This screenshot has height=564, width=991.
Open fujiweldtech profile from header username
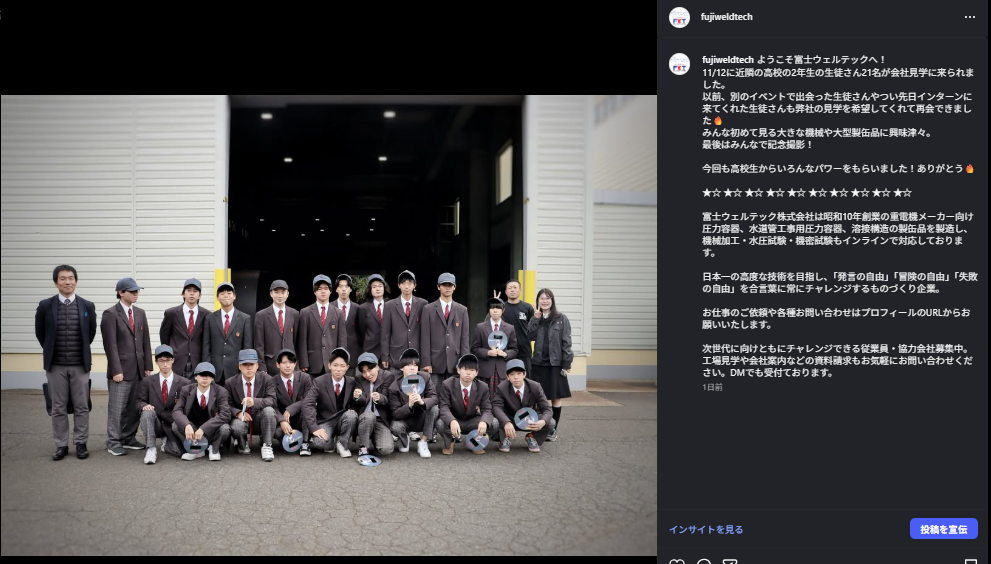coord(727,17)
